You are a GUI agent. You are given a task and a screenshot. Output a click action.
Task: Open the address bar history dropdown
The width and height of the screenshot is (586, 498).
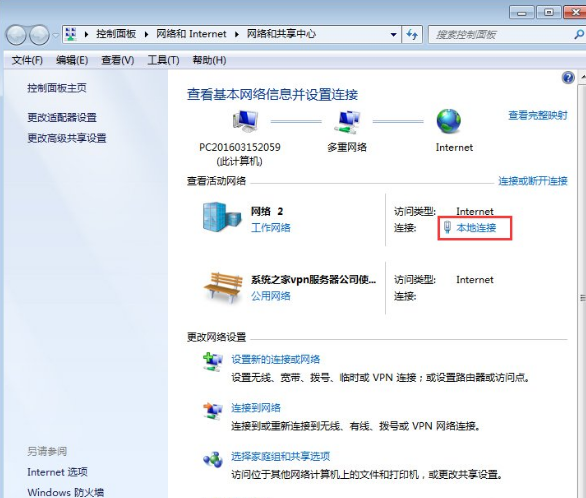394,34
